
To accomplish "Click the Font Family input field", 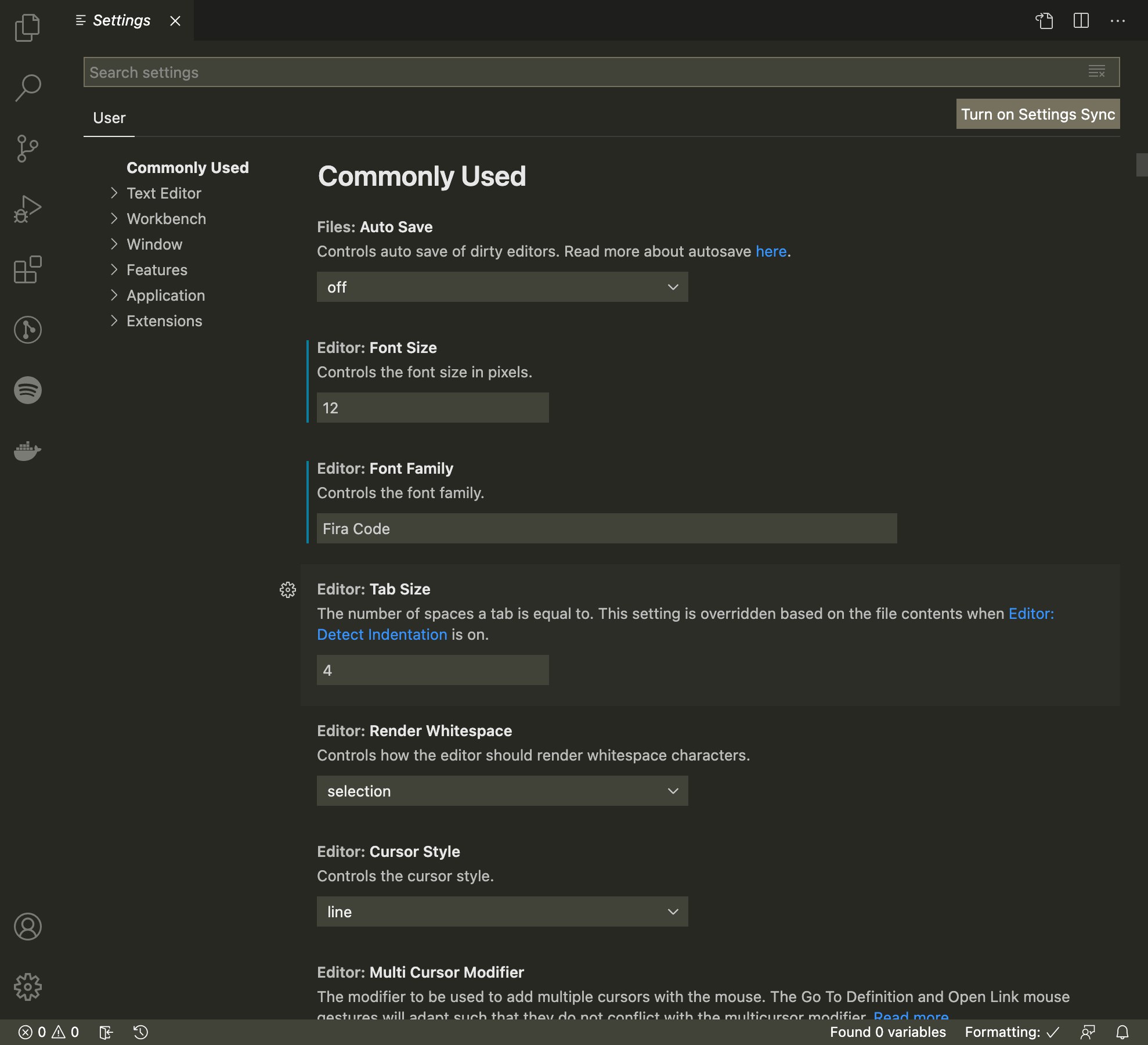I will [x=607, y=528].
